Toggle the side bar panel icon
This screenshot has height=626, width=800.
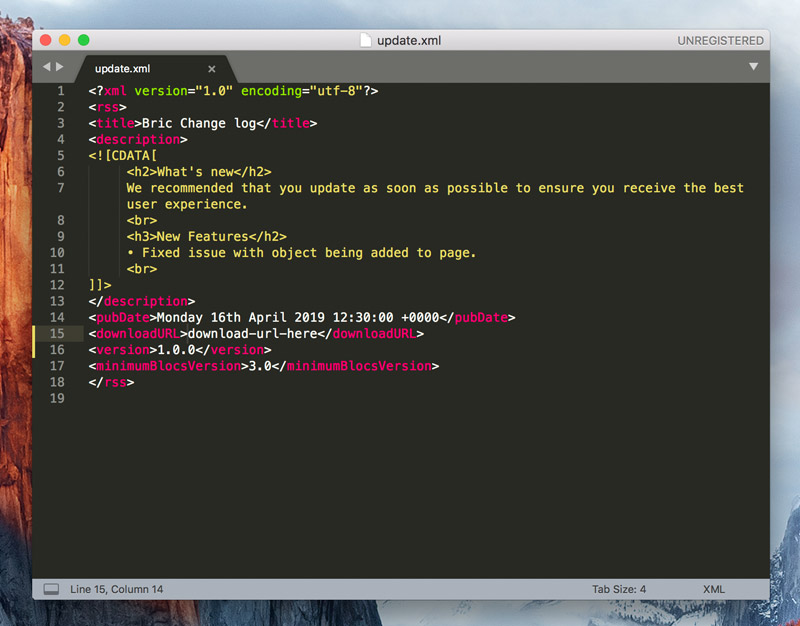click(x=51, y=589)
